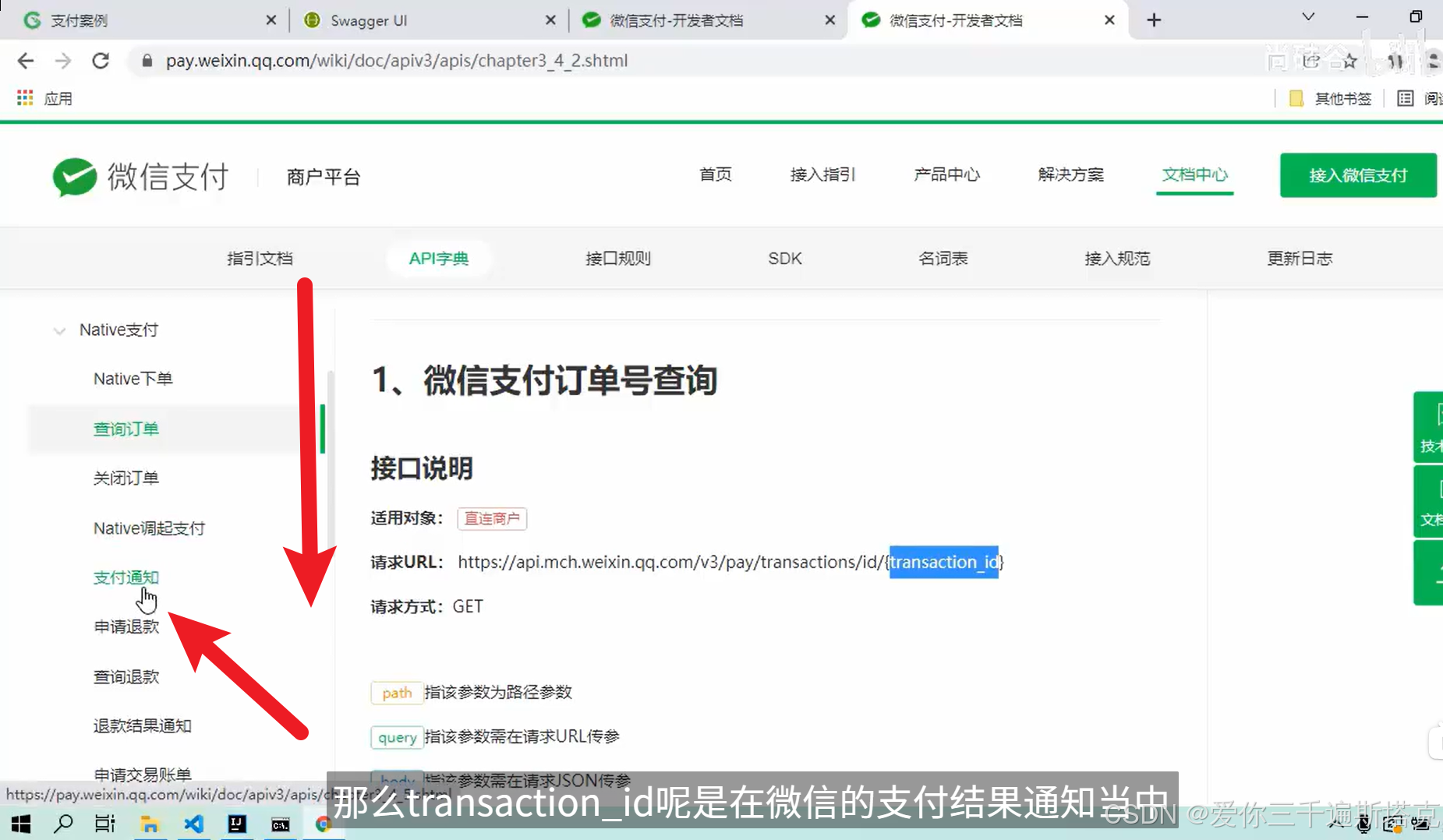Select the 指引文档 sub-navigation tab
The height and width of the screenshot is (840, 1443).
(x=260, y=259)
